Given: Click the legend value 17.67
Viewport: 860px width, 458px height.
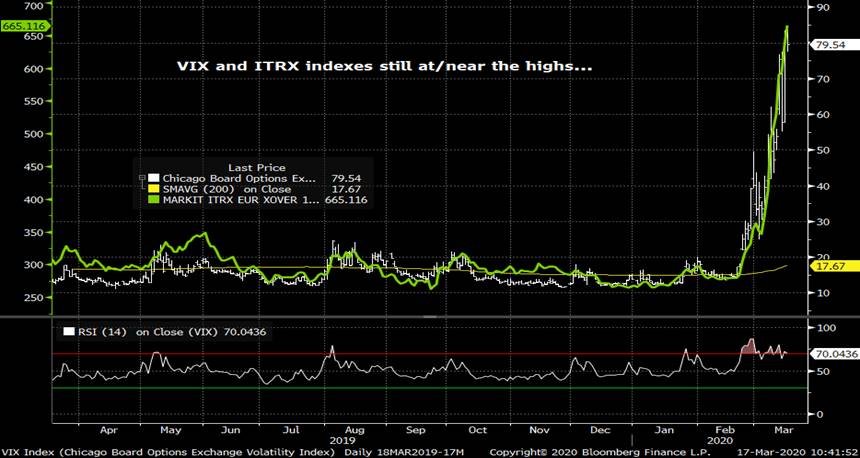Looking at the screenshot, I should pyautogui.click(x=346, y=190).
